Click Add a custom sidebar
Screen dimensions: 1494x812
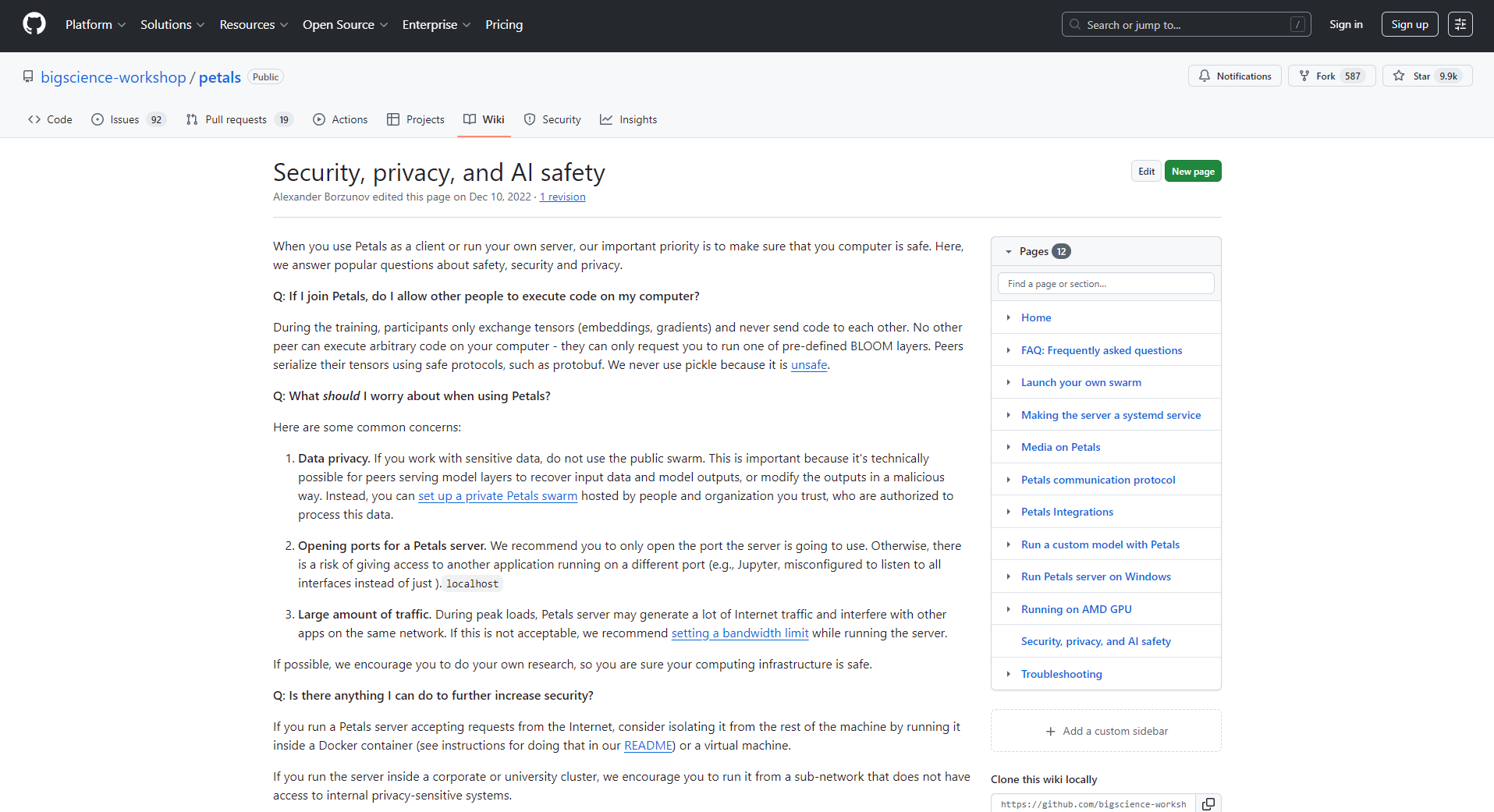point(1105,731)
